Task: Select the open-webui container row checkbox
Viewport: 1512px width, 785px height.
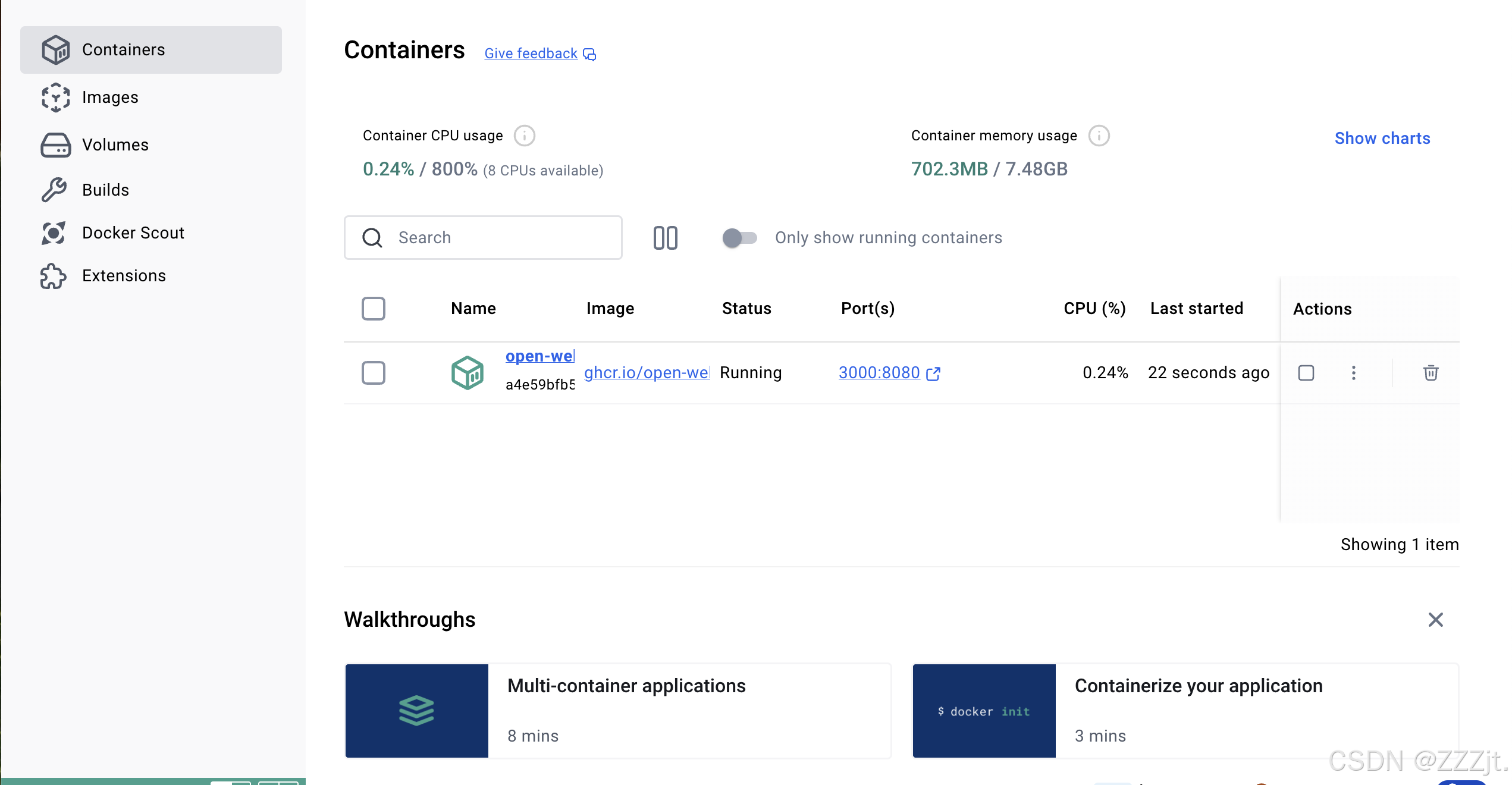Action: pyautogui.click(x=374, y=373)
